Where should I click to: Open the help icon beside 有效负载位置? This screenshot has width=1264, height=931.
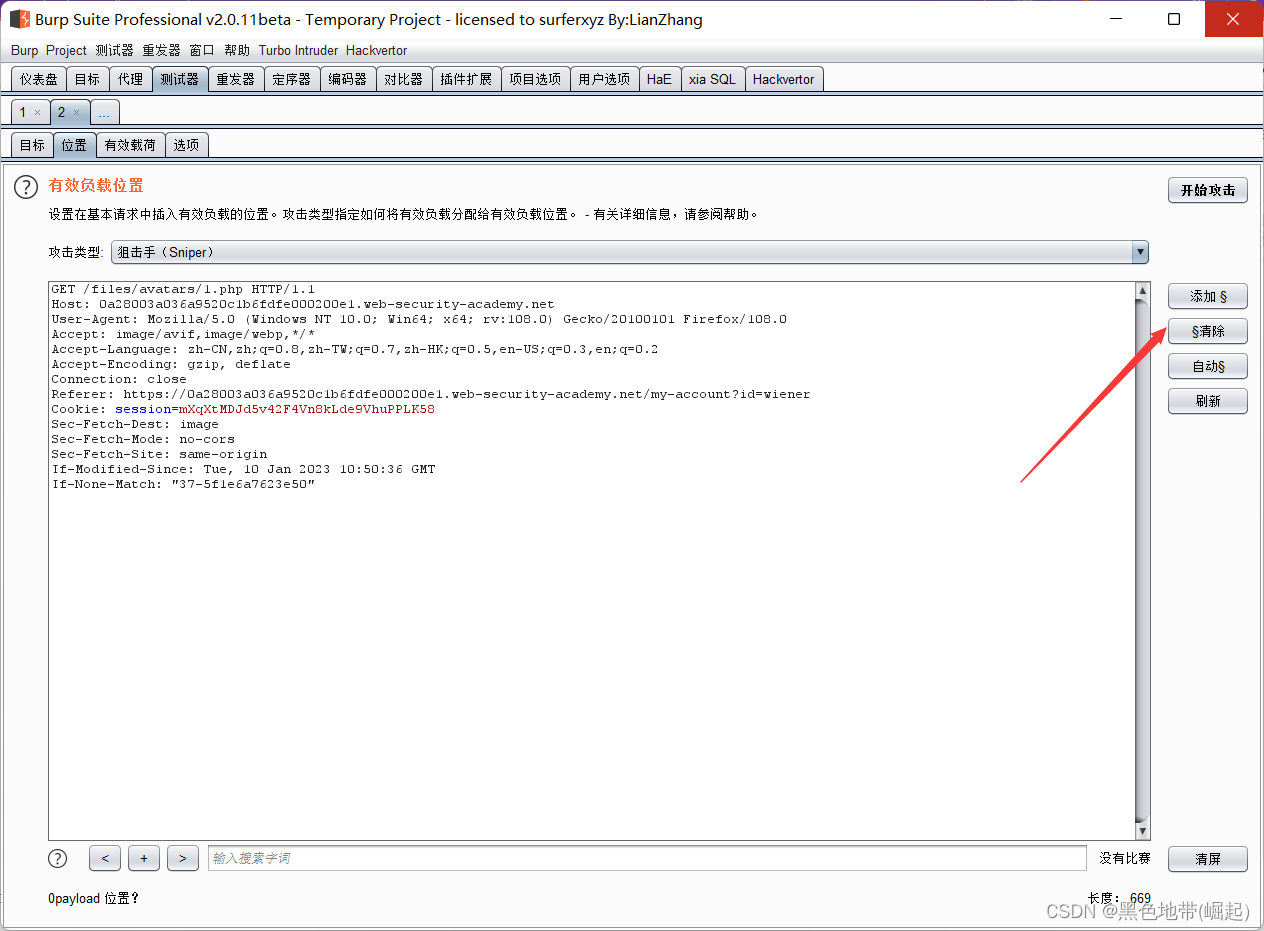click(x=26, y=186)
